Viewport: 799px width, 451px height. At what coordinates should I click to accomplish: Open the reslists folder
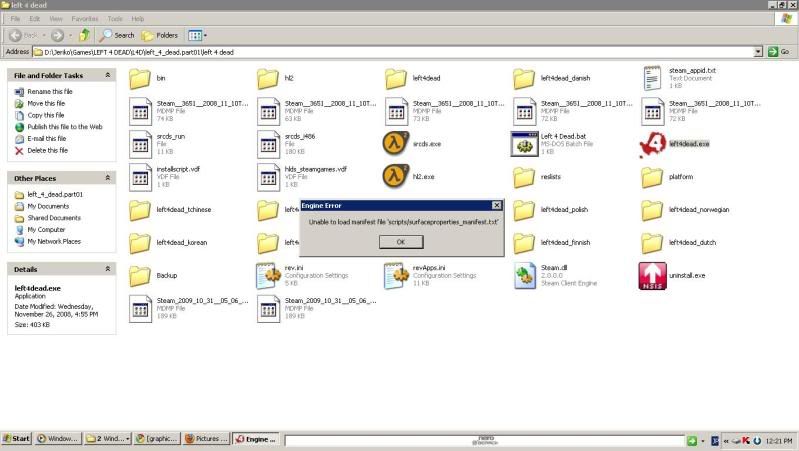coord(524,177)
